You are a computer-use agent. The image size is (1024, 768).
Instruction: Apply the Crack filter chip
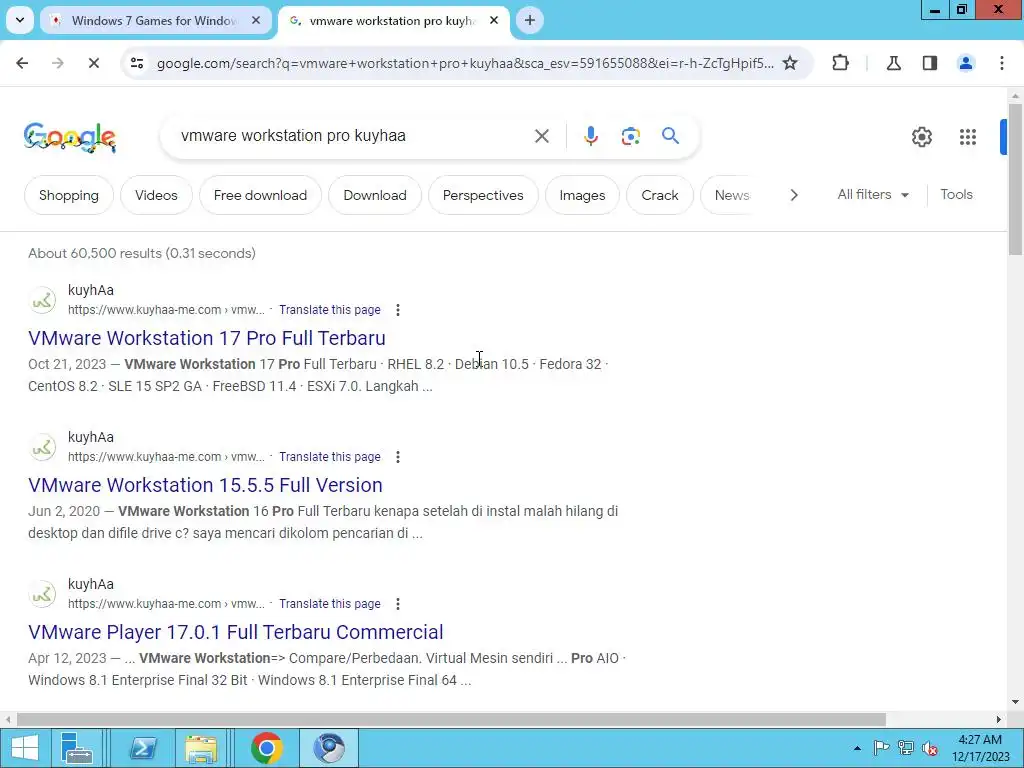pos(660,195)
